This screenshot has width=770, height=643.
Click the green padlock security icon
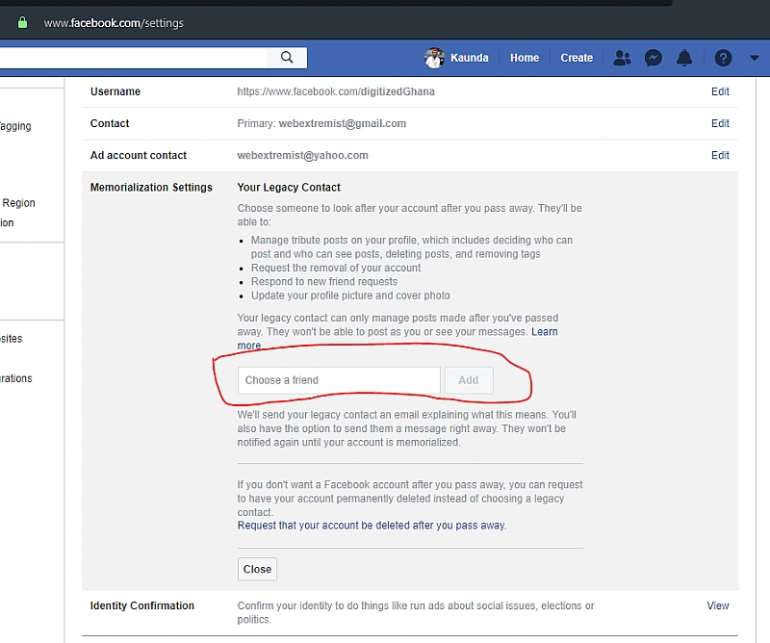(x=22, y=23)
